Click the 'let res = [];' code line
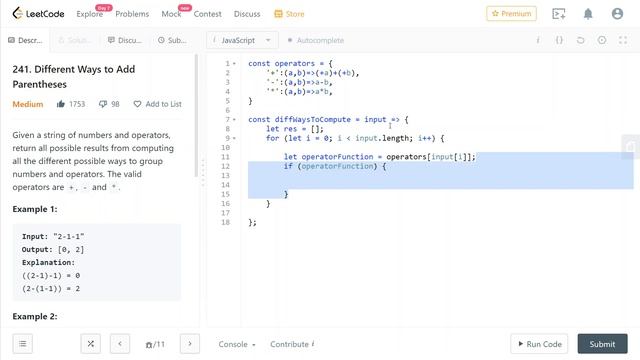Screen dimensions: 640x360 (295, 129)
